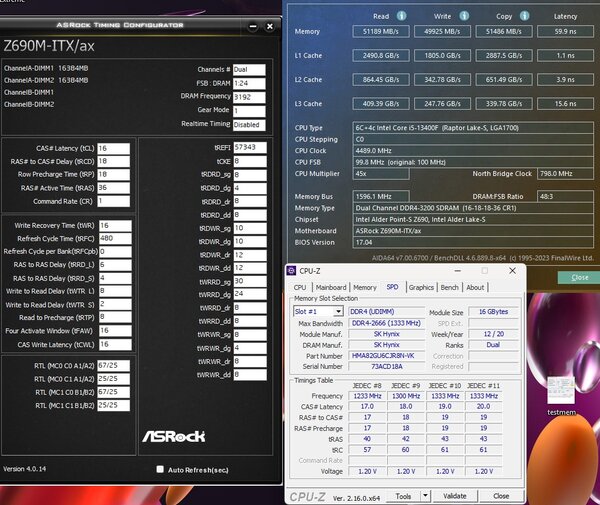
Task: Minimize the ASRock Timing Configurator window
Action: point(253,26)
